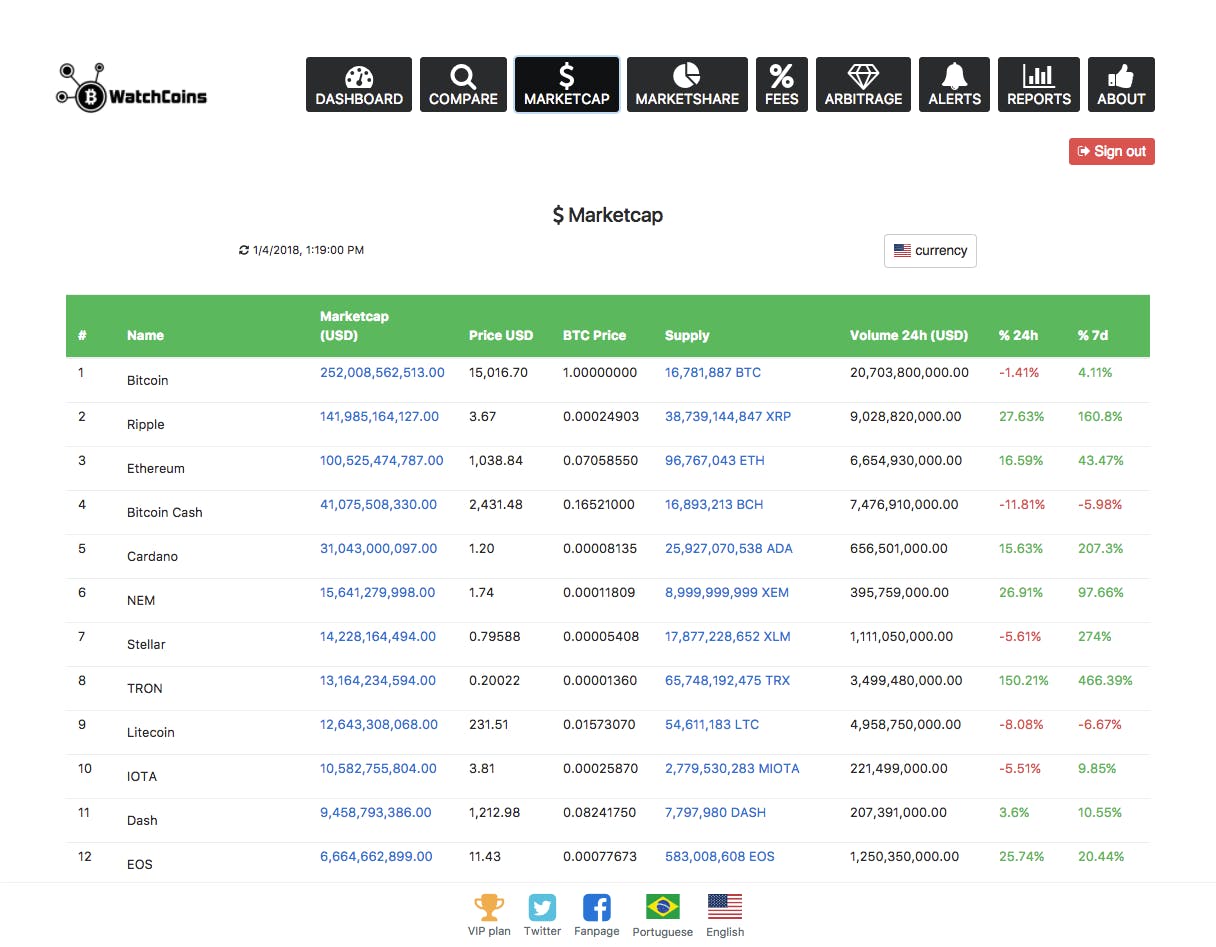Screen dimensions: 1216x947
Task: Open the Twitter link in footer
Action: pos(542,907)
